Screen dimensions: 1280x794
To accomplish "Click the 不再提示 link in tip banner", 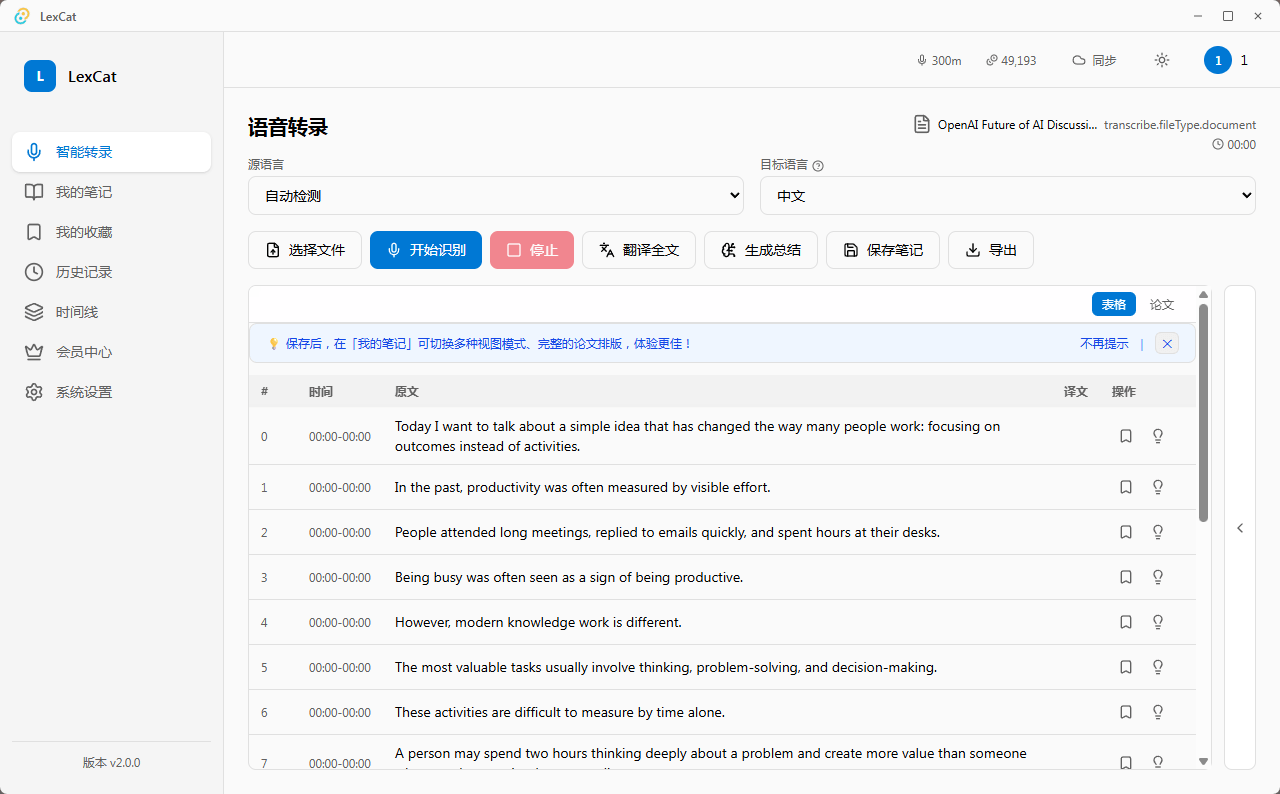I will [1104, 343].
